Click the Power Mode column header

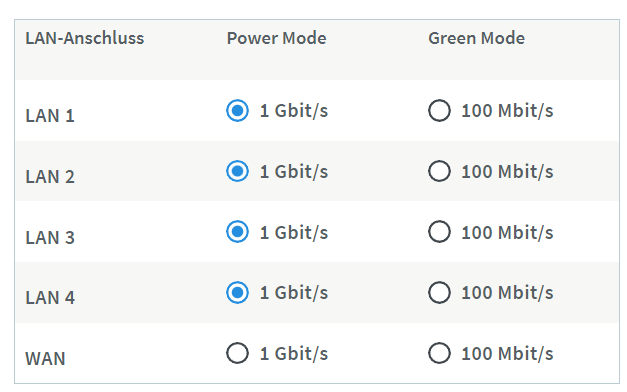point(276,38)
